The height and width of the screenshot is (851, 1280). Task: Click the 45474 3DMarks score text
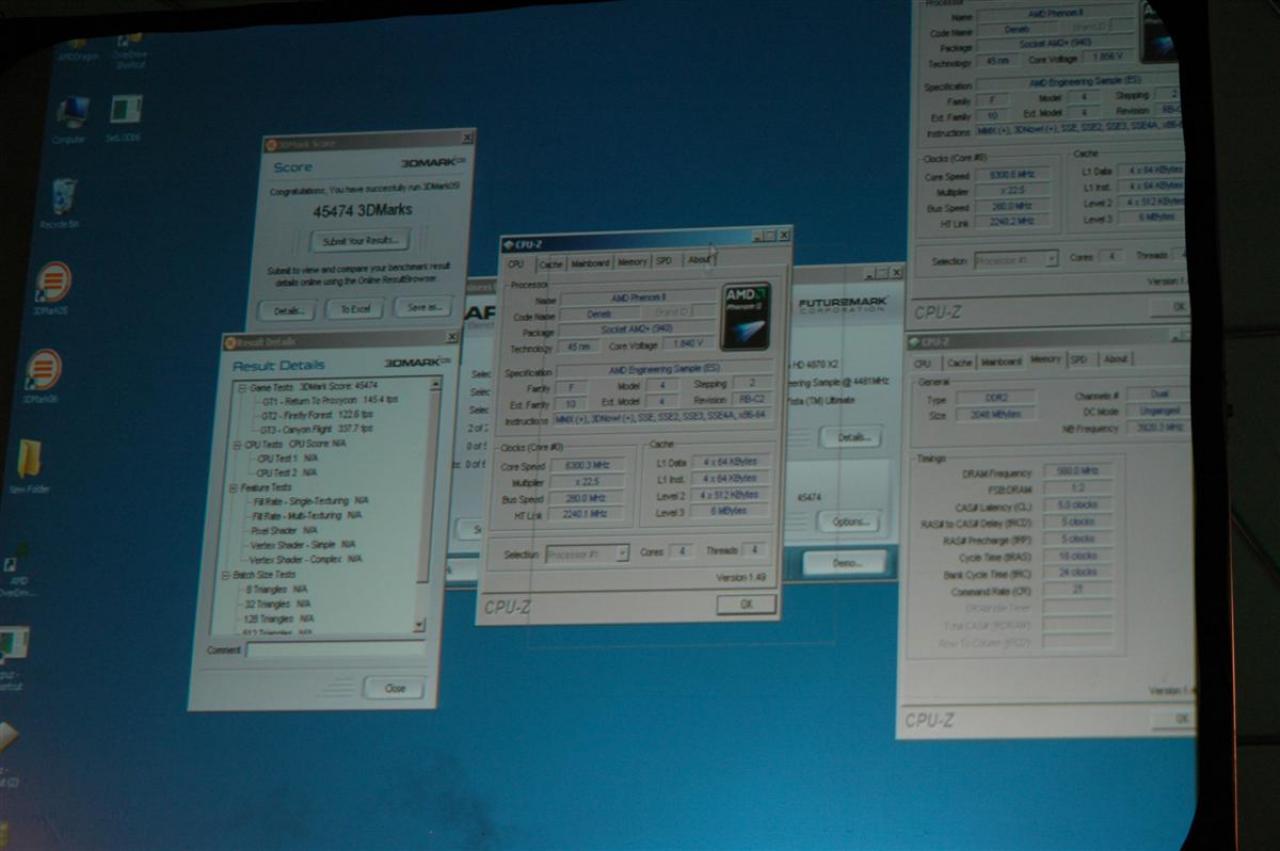pos(362,210)
